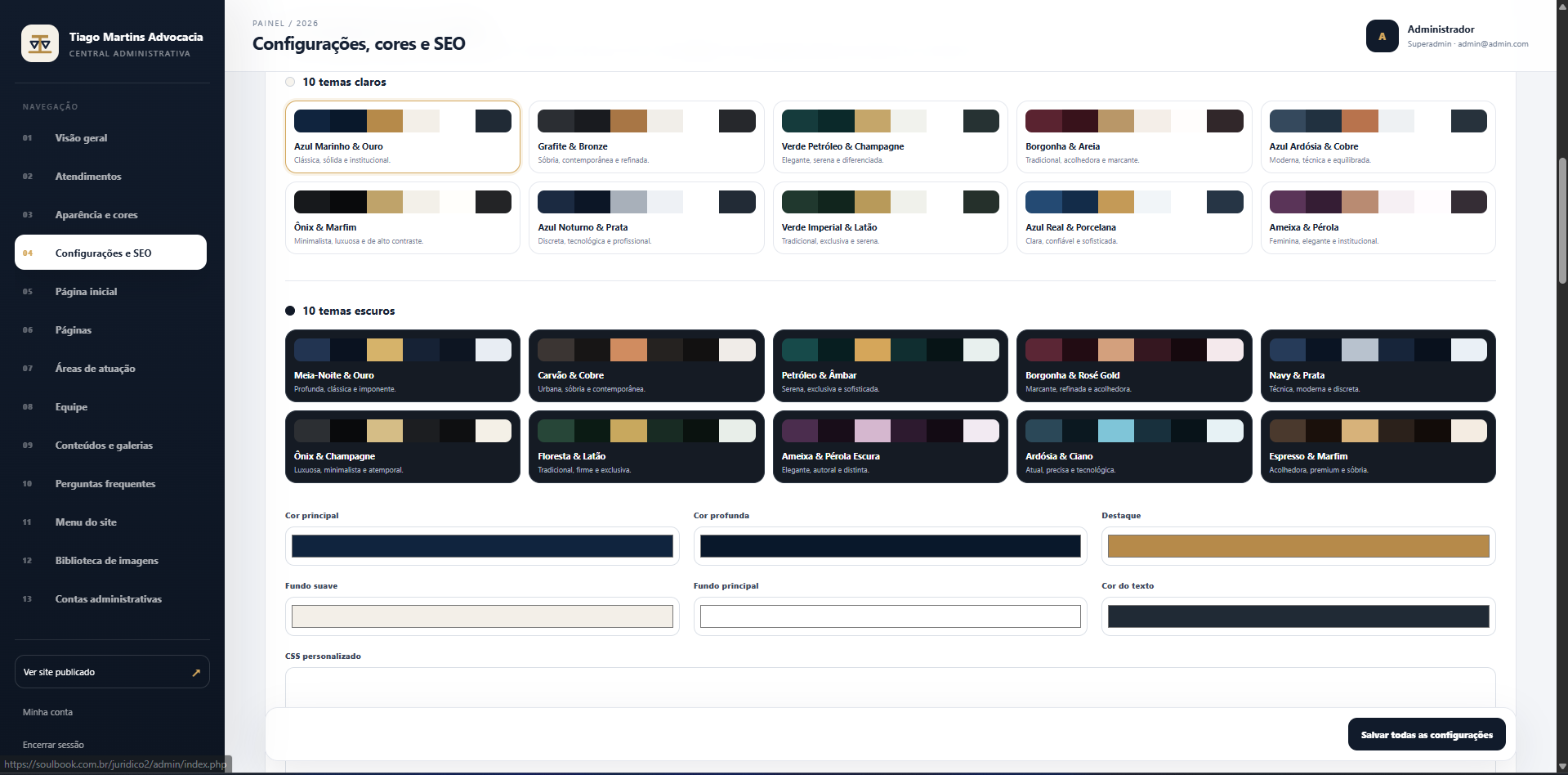
Task: Open Minha conta link
Action: point(47,713)
